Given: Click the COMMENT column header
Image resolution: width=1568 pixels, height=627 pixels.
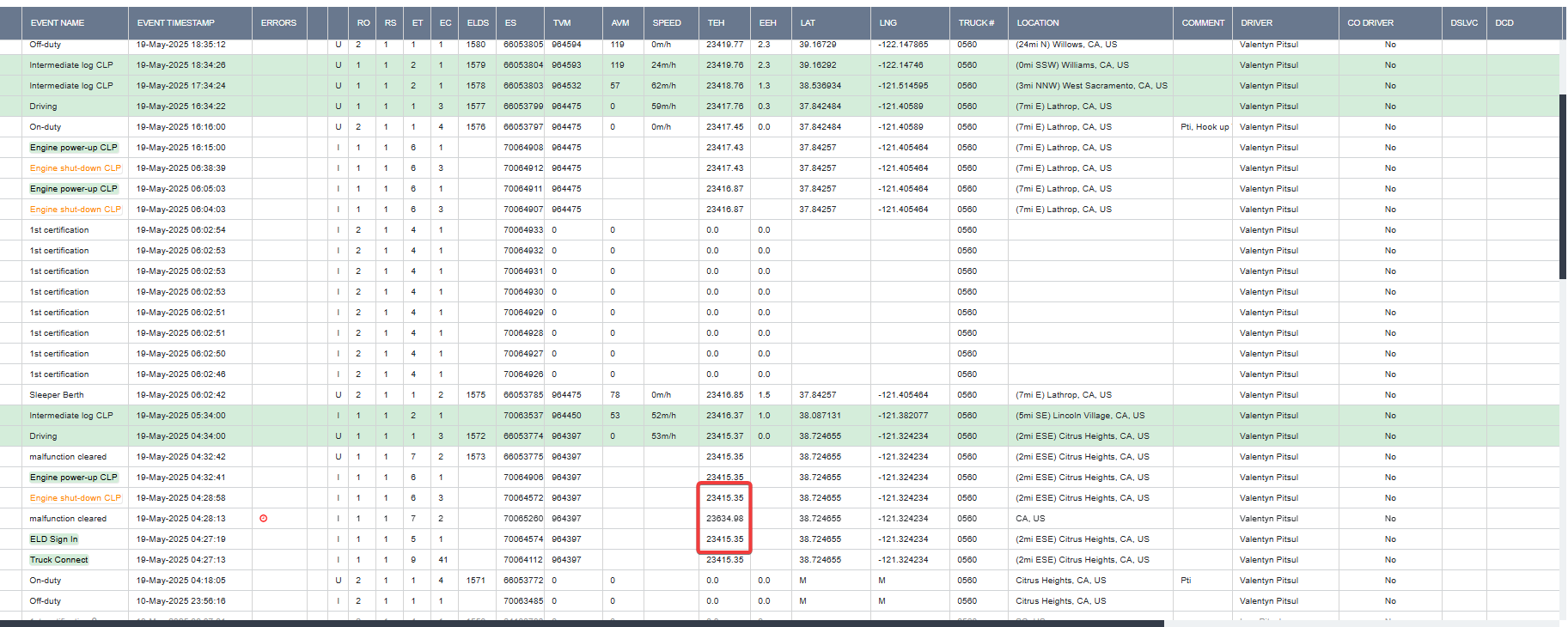Looking at the screenshot, I should pos(1203,23).
